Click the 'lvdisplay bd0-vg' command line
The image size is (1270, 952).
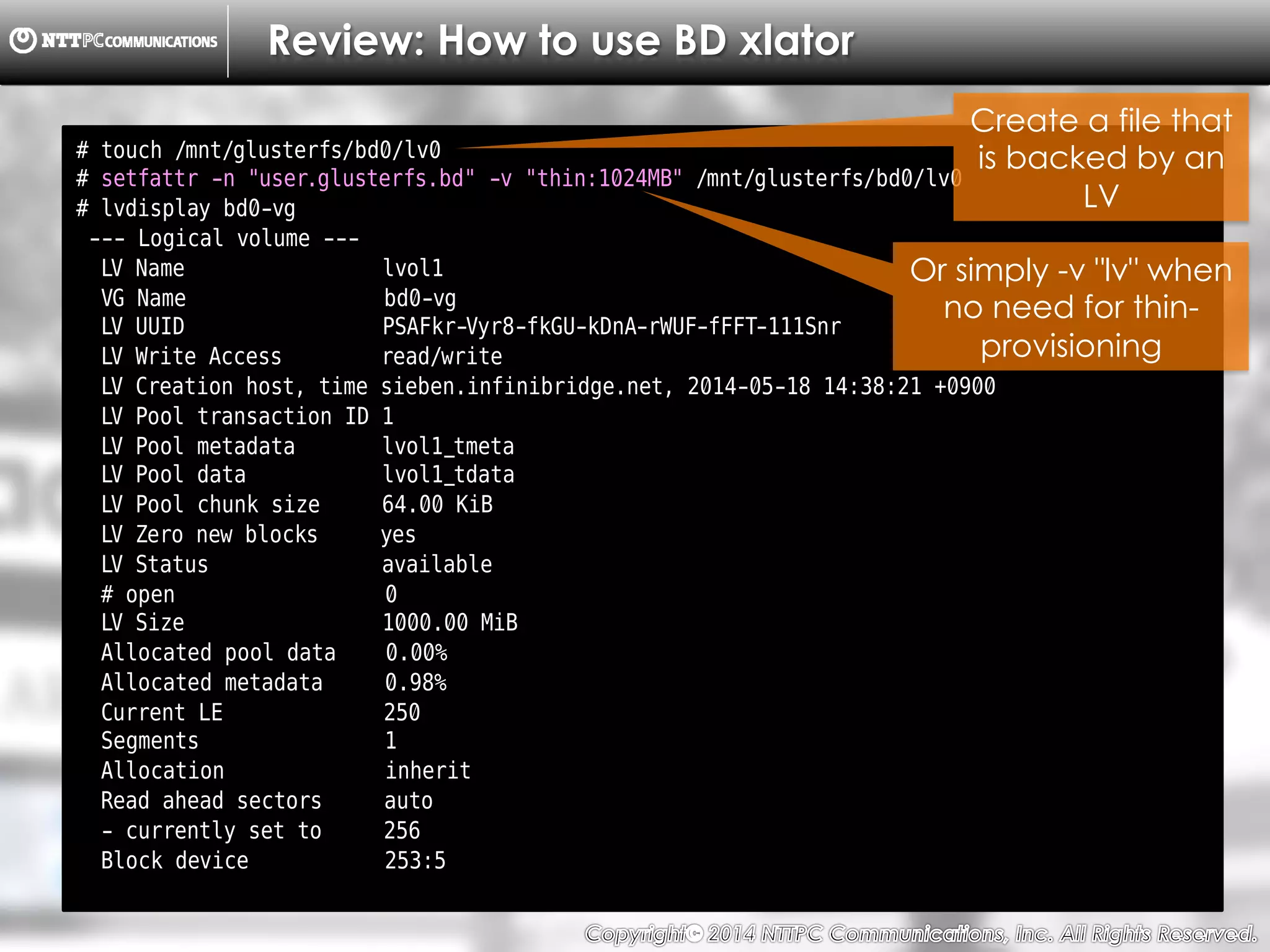185,208
